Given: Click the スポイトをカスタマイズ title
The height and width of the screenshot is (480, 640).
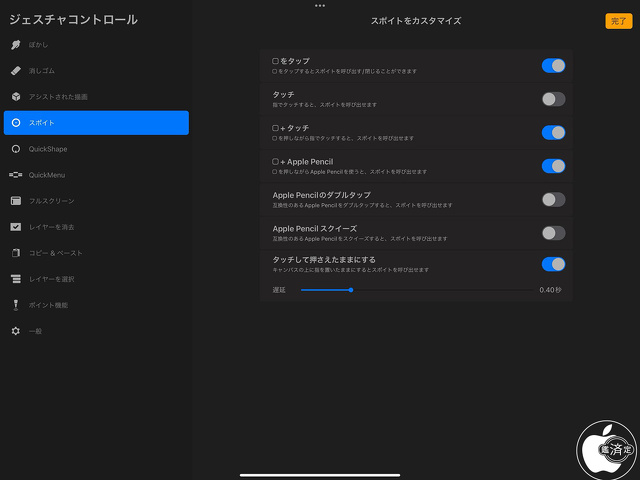Looking at the screenshot, I should pyautogui.click(x=416, y=21).
